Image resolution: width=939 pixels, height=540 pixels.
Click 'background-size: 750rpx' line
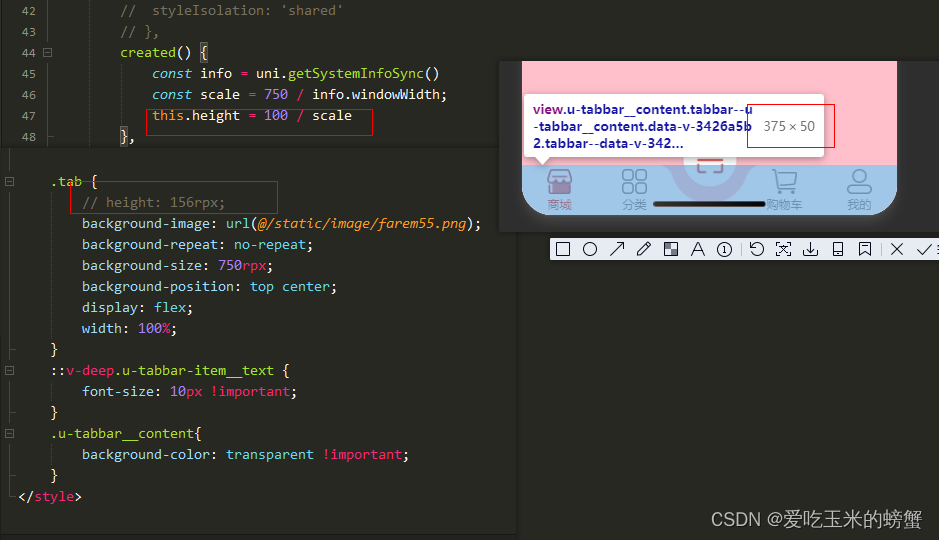coord(177,265)
